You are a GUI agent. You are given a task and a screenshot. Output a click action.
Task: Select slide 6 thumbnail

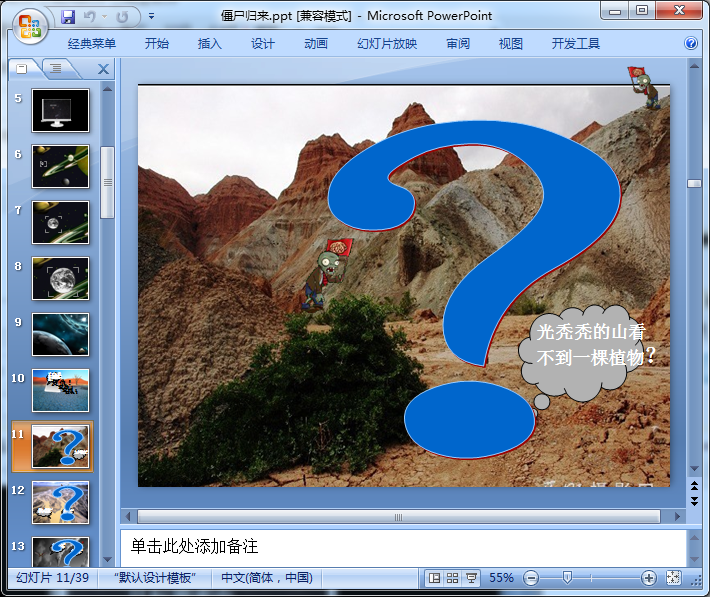[x=60, y=166]
